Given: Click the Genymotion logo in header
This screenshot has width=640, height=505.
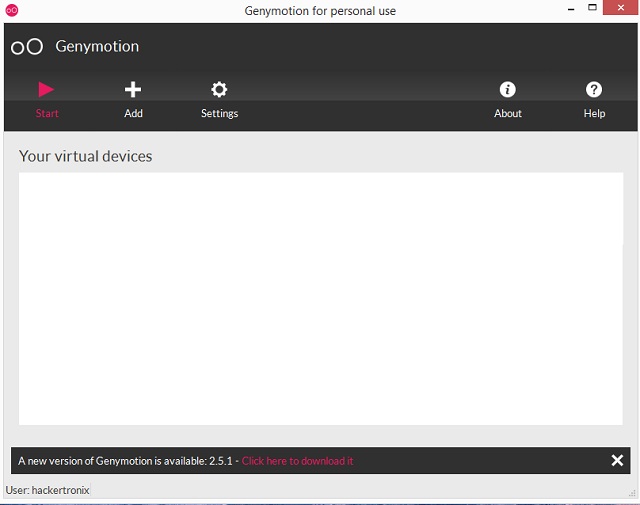Looking at the screenshot, I should [27, 47].
